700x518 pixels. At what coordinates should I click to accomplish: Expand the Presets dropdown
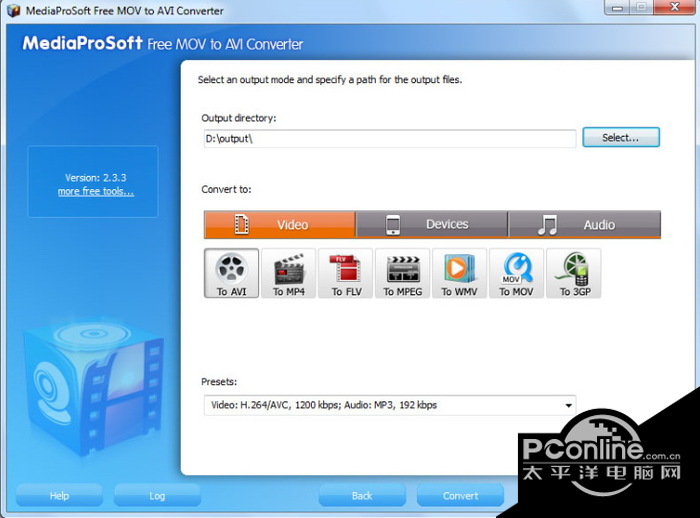tap(390, 405)
